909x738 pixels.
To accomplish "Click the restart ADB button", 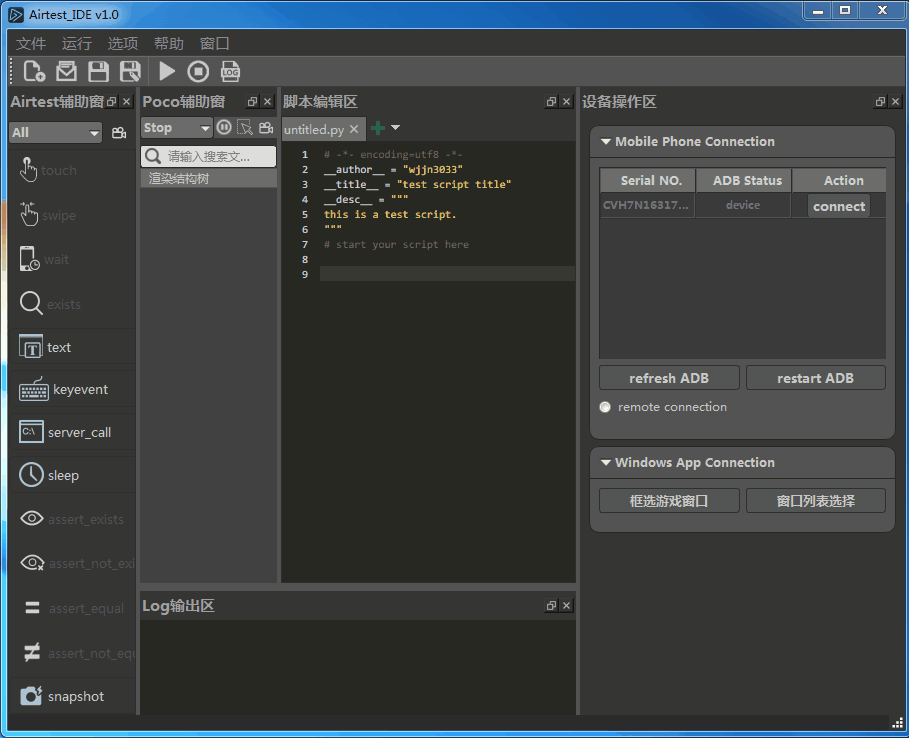I will 815,378.
